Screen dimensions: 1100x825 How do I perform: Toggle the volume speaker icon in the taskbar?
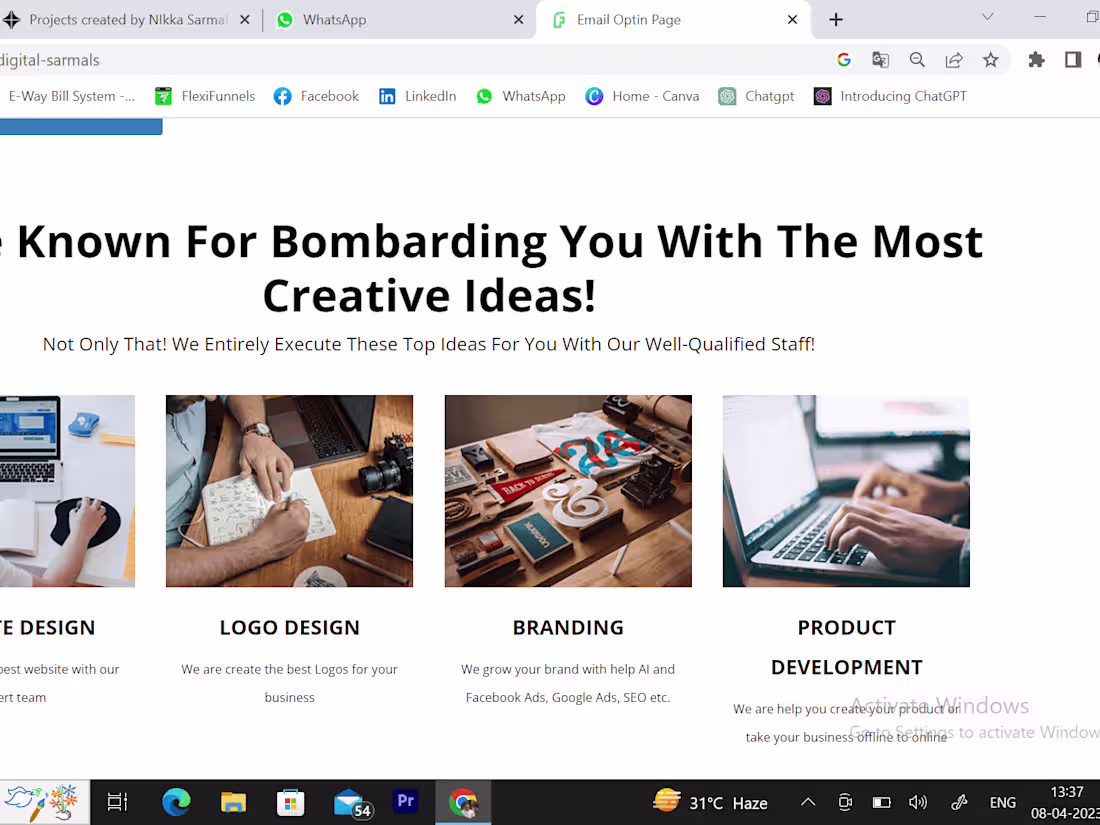pos(918,801)
